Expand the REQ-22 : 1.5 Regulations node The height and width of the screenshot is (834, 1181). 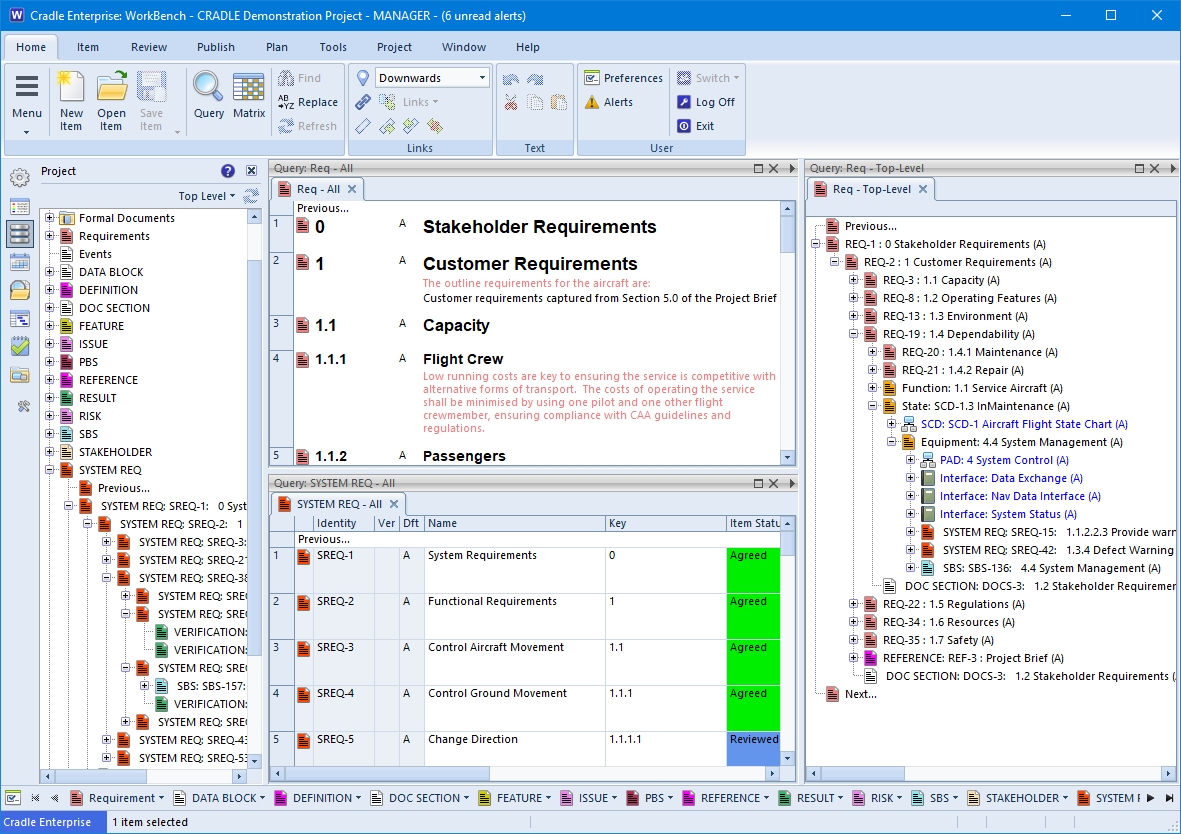pyautogui.click(x=853, y=604)
